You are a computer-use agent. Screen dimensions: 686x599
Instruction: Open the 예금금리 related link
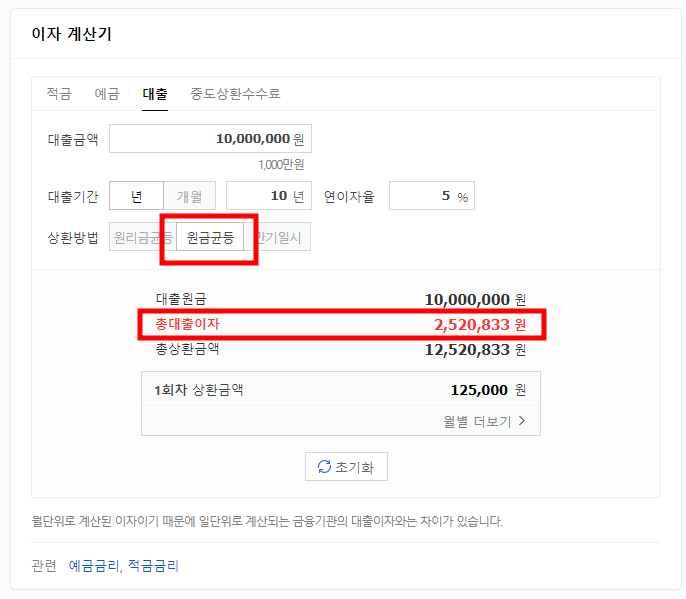[x=94, y=566]
